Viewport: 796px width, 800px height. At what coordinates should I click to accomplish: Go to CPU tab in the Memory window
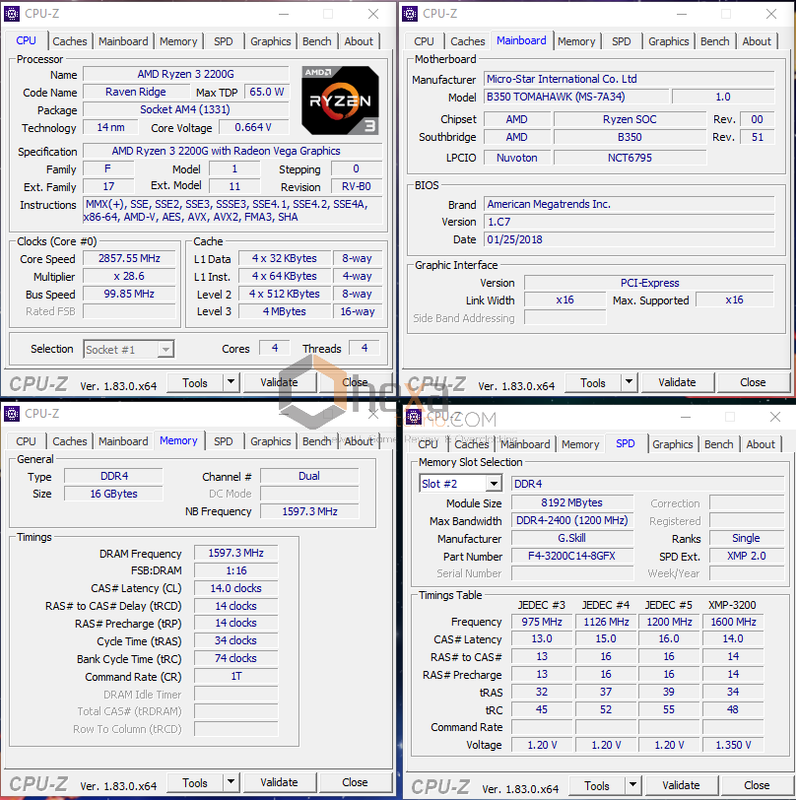click(26, 441)
